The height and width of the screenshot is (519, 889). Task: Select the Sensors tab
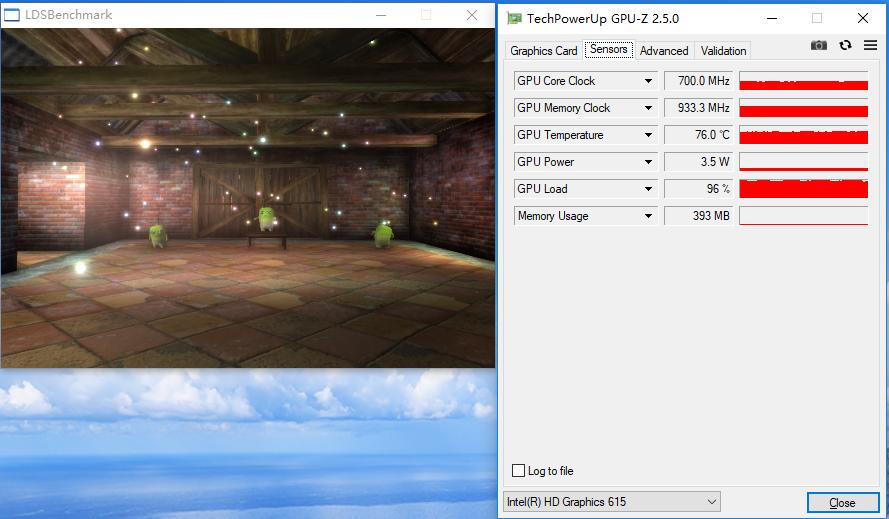pyautogui.click(x=608, y=49)
